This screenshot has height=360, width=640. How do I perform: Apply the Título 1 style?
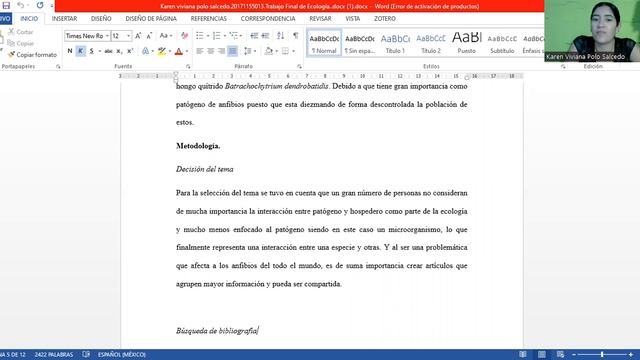pyautogui.click(x=395, y=43)
